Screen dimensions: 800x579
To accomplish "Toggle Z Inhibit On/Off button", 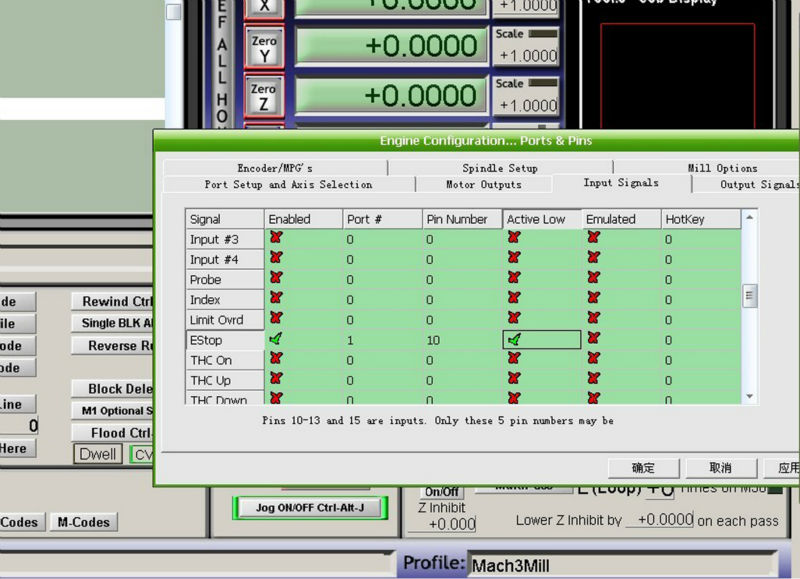I will 442,492.
